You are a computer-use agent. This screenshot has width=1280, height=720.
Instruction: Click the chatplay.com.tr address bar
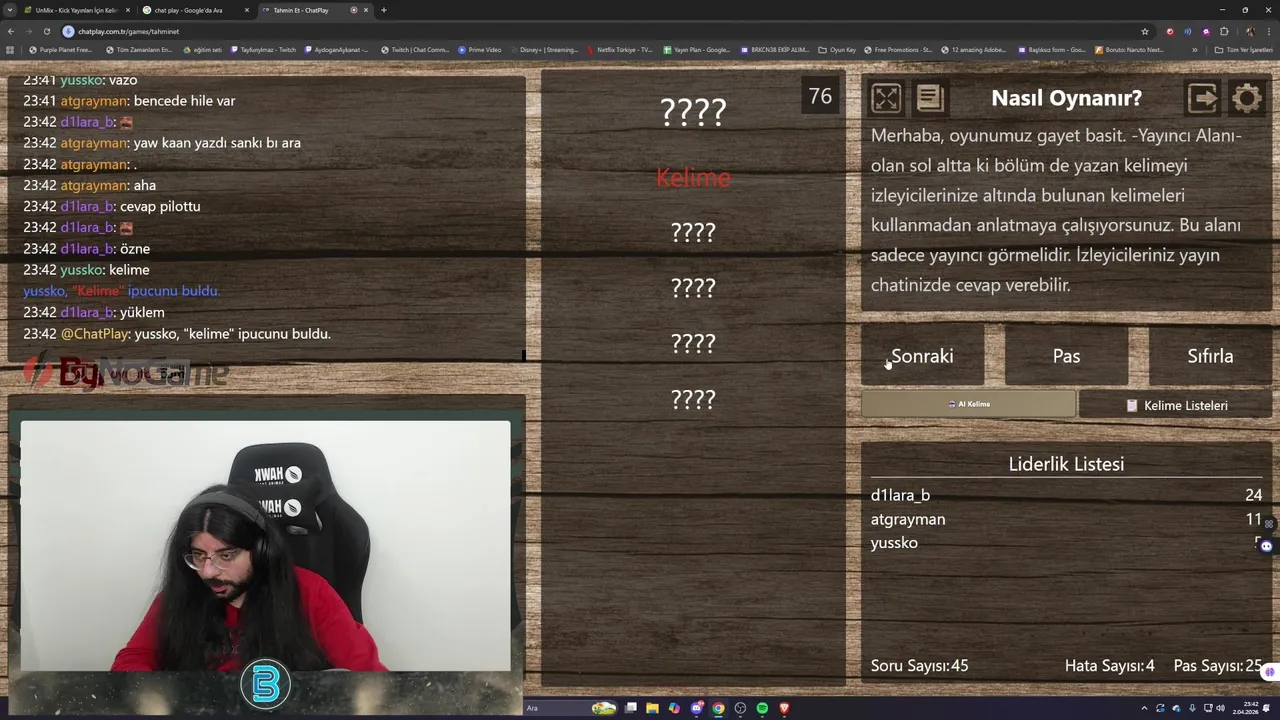click(600, 31)
